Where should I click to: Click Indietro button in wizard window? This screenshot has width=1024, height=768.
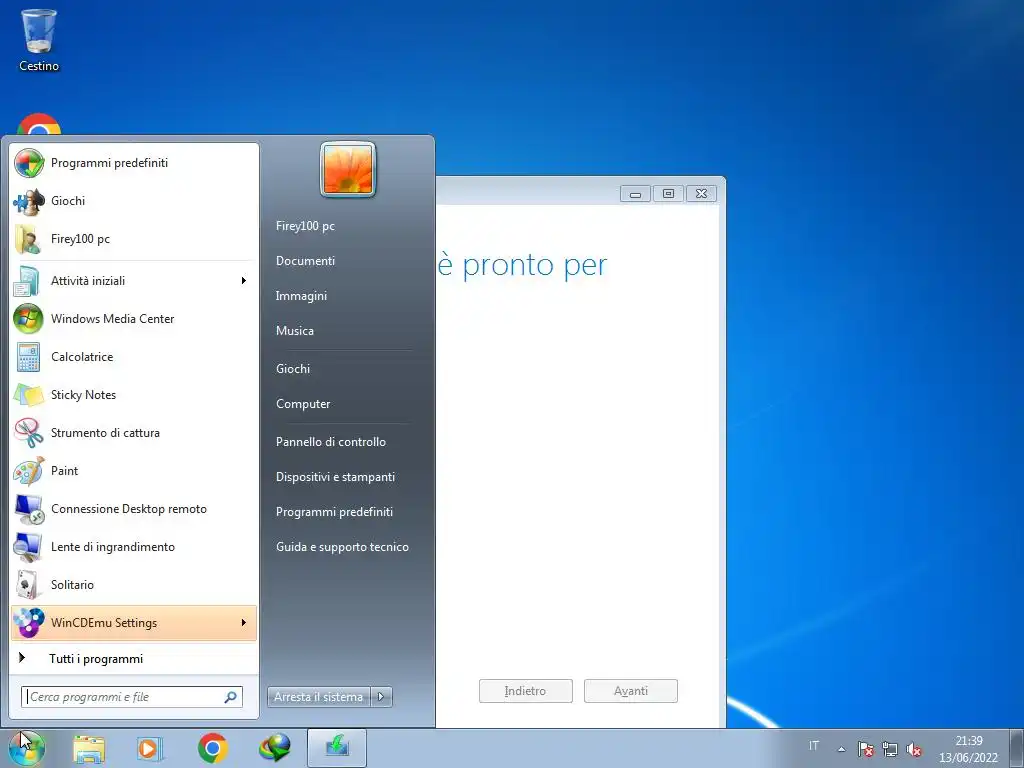pos(526,691)
